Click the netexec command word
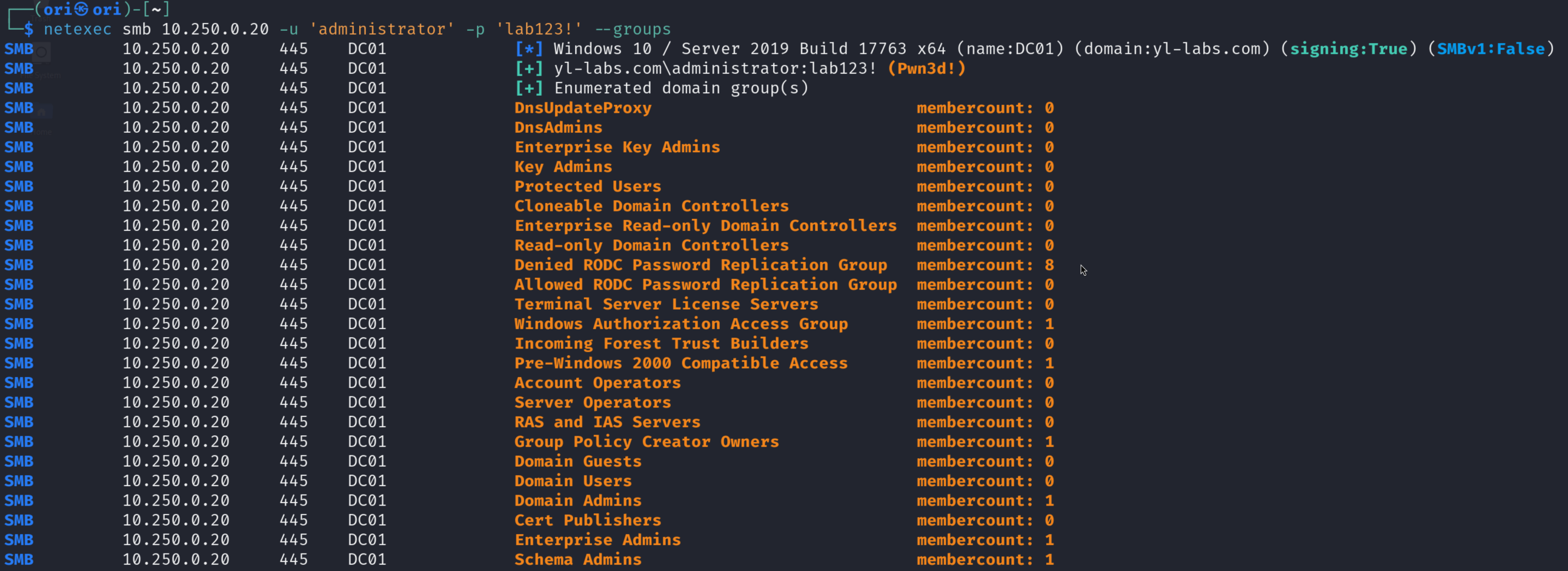Image resolution: width=1568 pixels, height=571 pixels. 78,29
